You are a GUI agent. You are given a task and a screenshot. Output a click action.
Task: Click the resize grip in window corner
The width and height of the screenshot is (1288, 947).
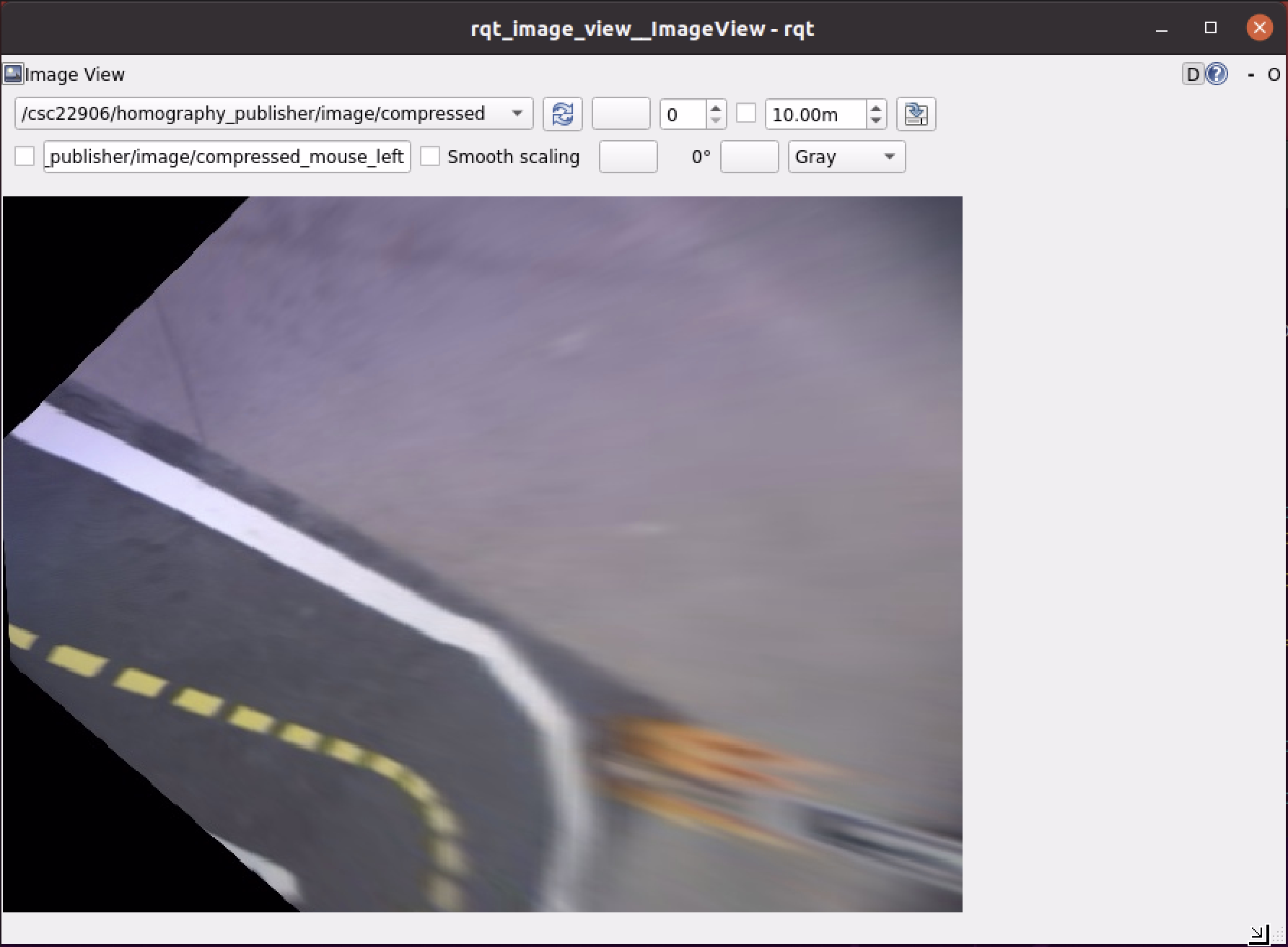pyautogui.click(x=1258, y=934)
